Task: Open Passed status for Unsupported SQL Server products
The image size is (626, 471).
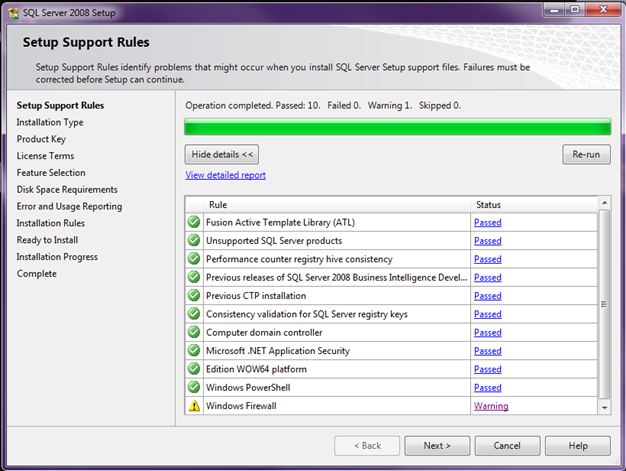Action: coord(487,241)
